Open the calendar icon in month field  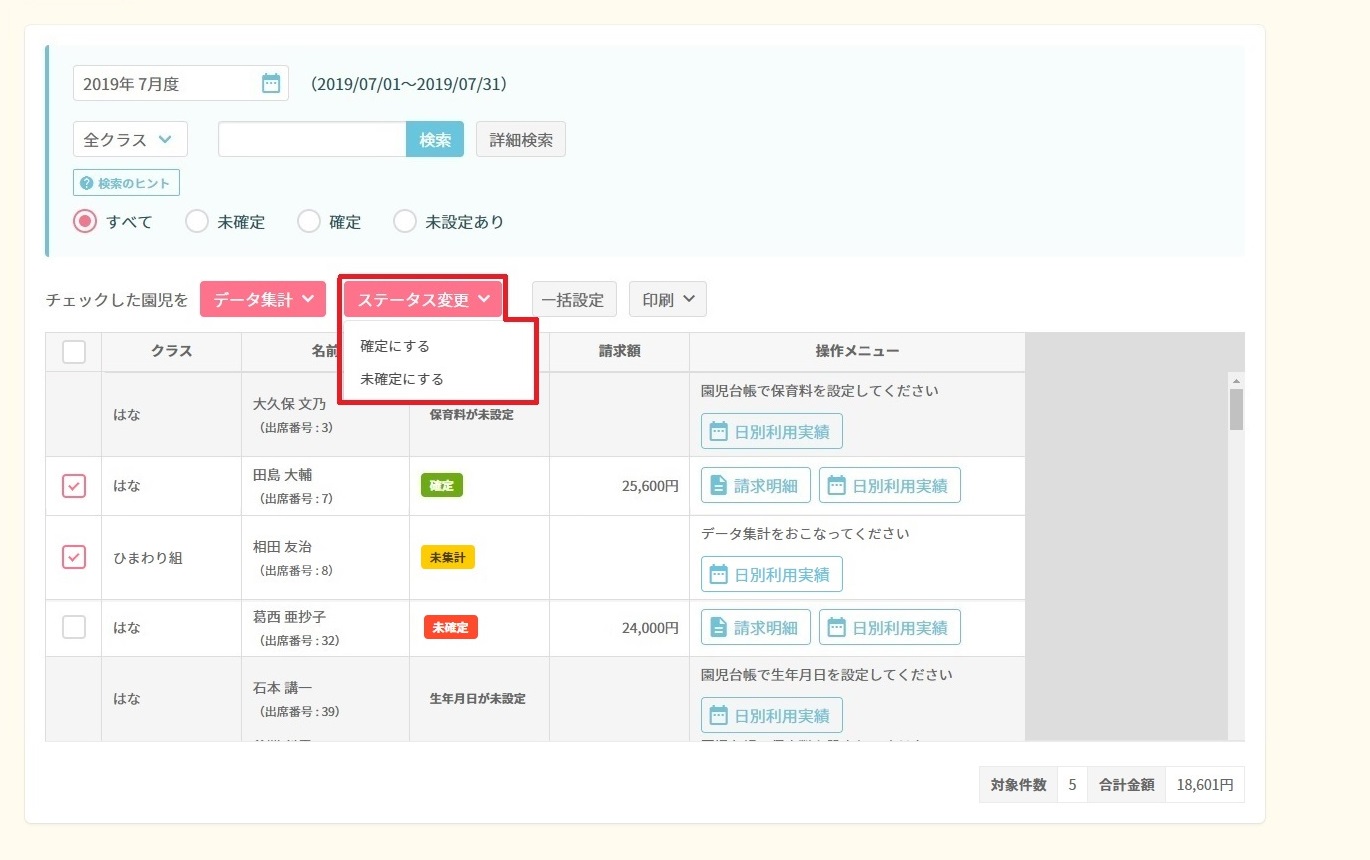(x=271, y=84)
